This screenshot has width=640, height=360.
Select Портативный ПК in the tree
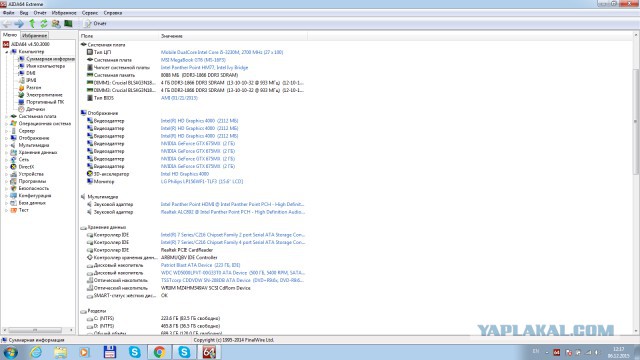tap(41, 102)
